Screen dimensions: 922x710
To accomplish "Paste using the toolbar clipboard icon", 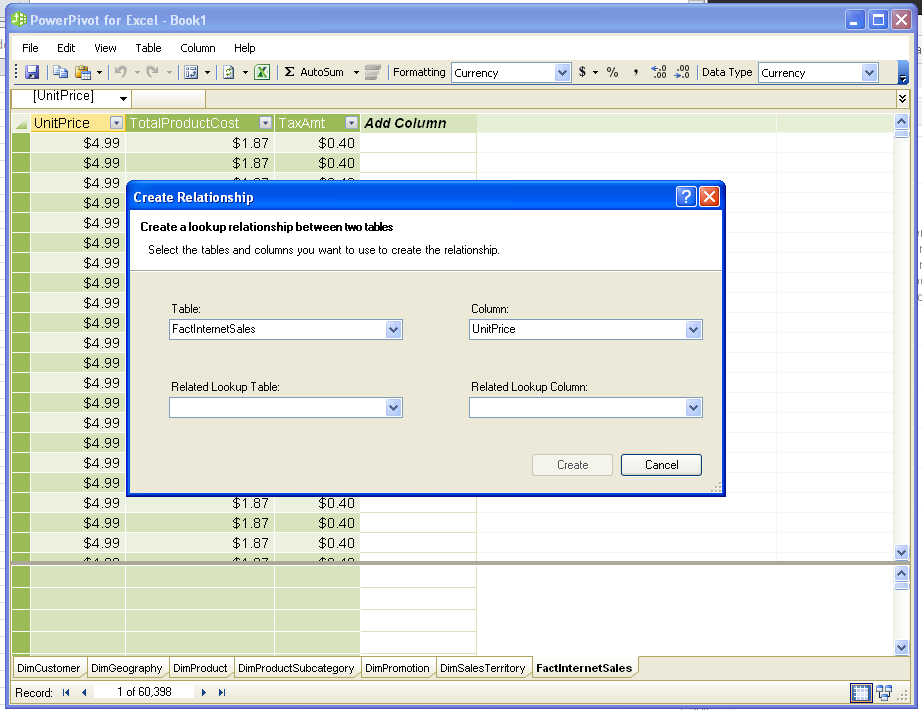I will (x=83, y=72).
